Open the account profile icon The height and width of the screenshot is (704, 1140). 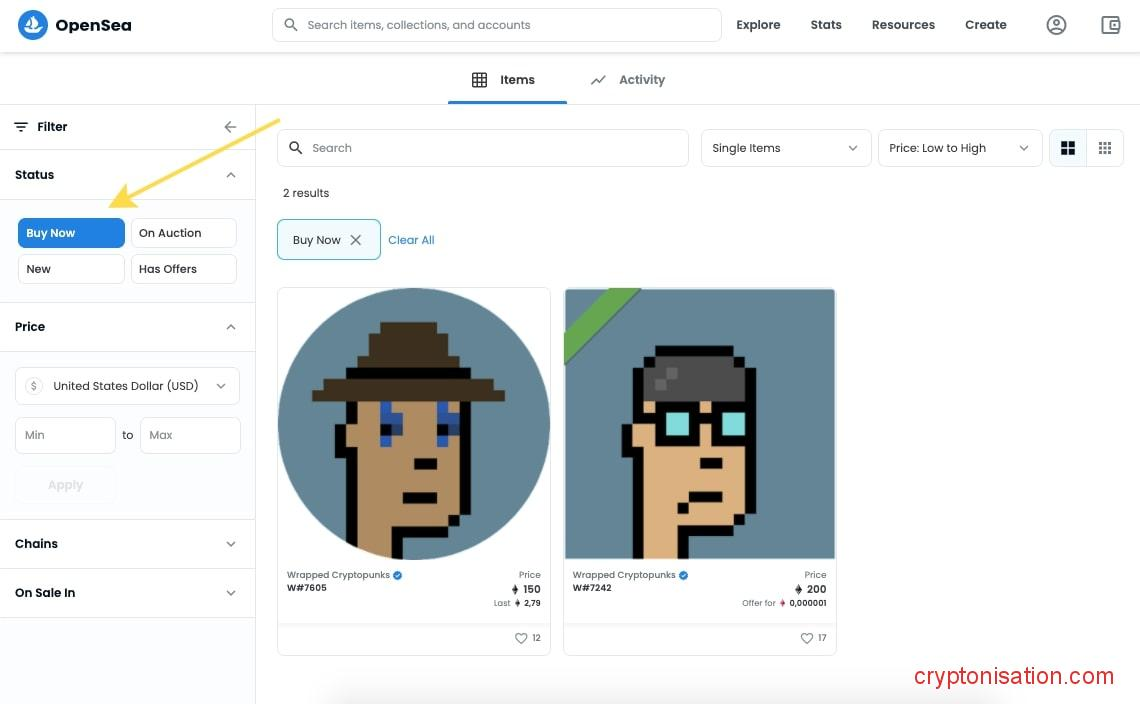1056,25
